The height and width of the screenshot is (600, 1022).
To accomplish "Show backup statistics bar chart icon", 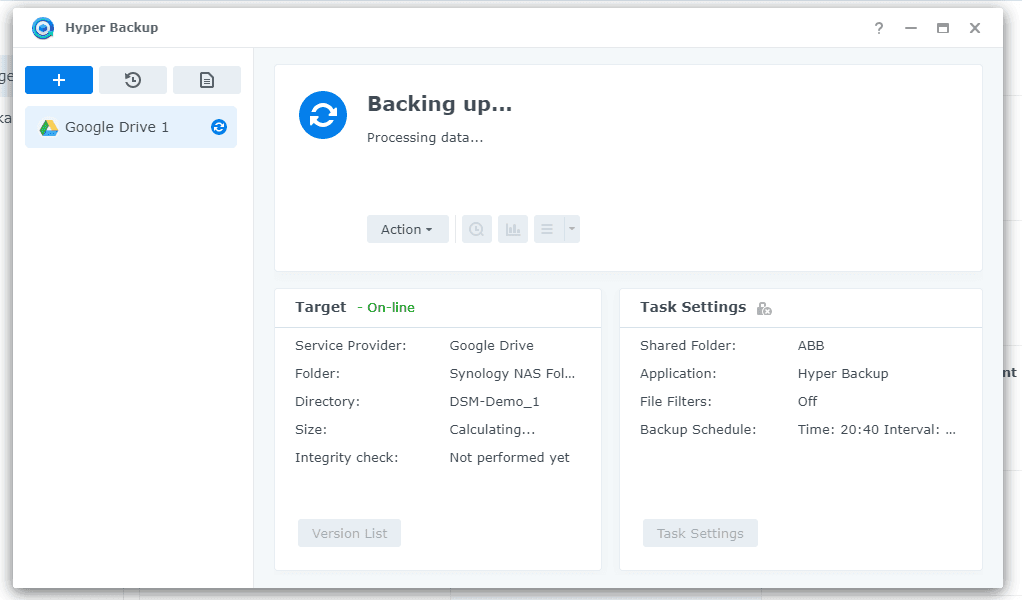I will point(513,229).
